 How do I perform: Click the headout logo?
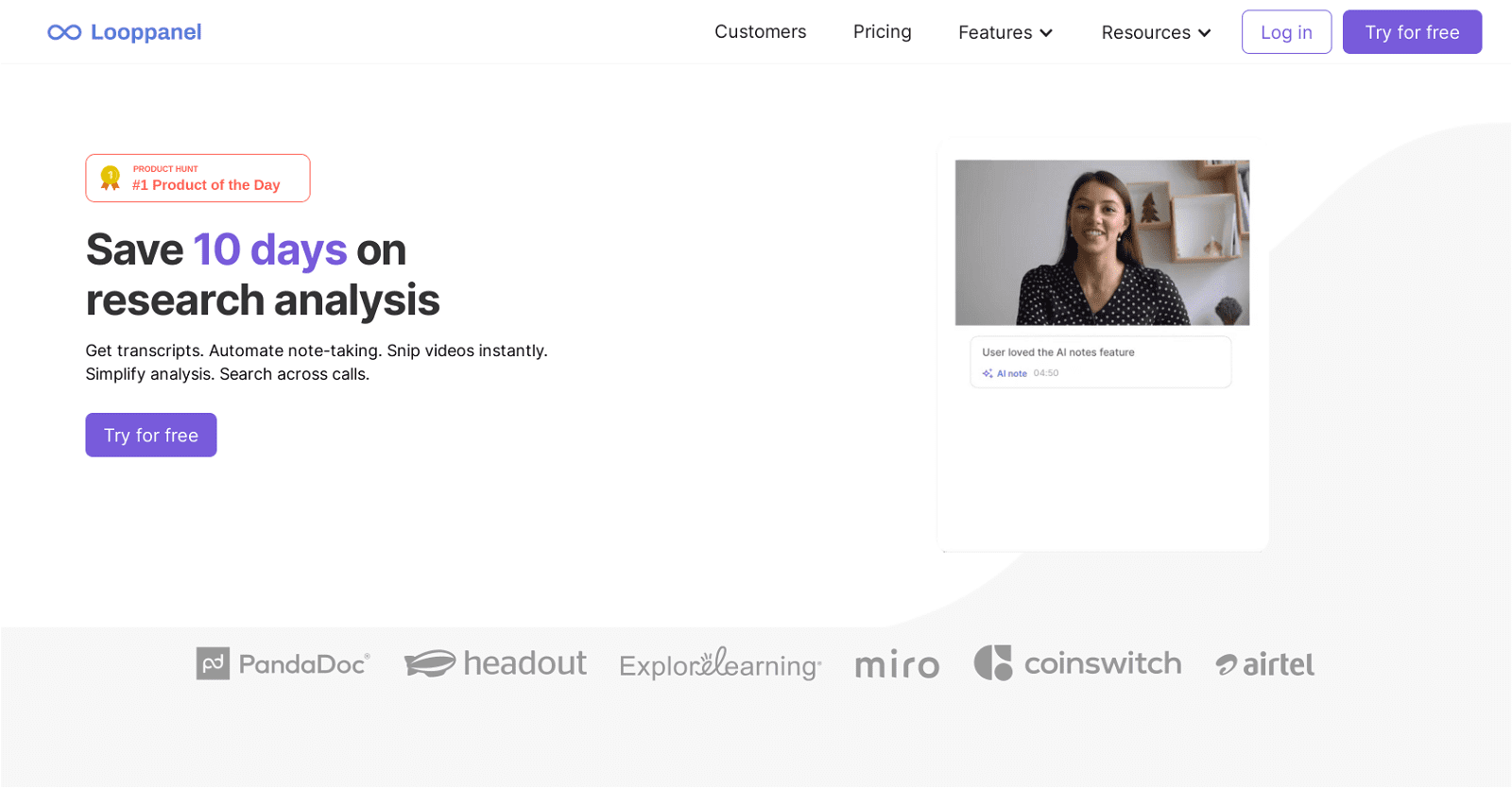point(495,663)
